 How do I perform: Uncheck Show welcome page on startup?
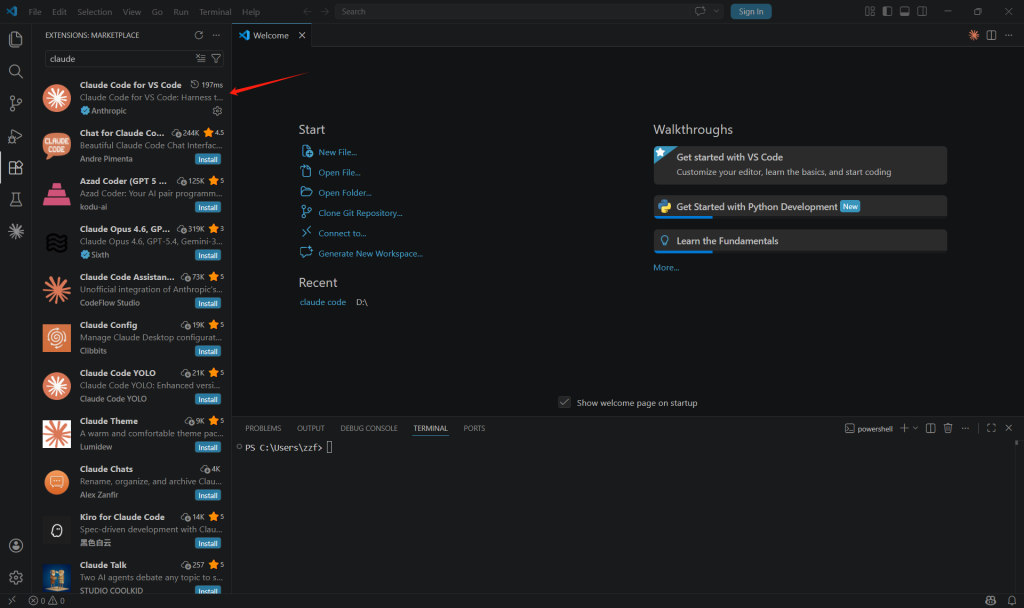[x=565, y=402]
